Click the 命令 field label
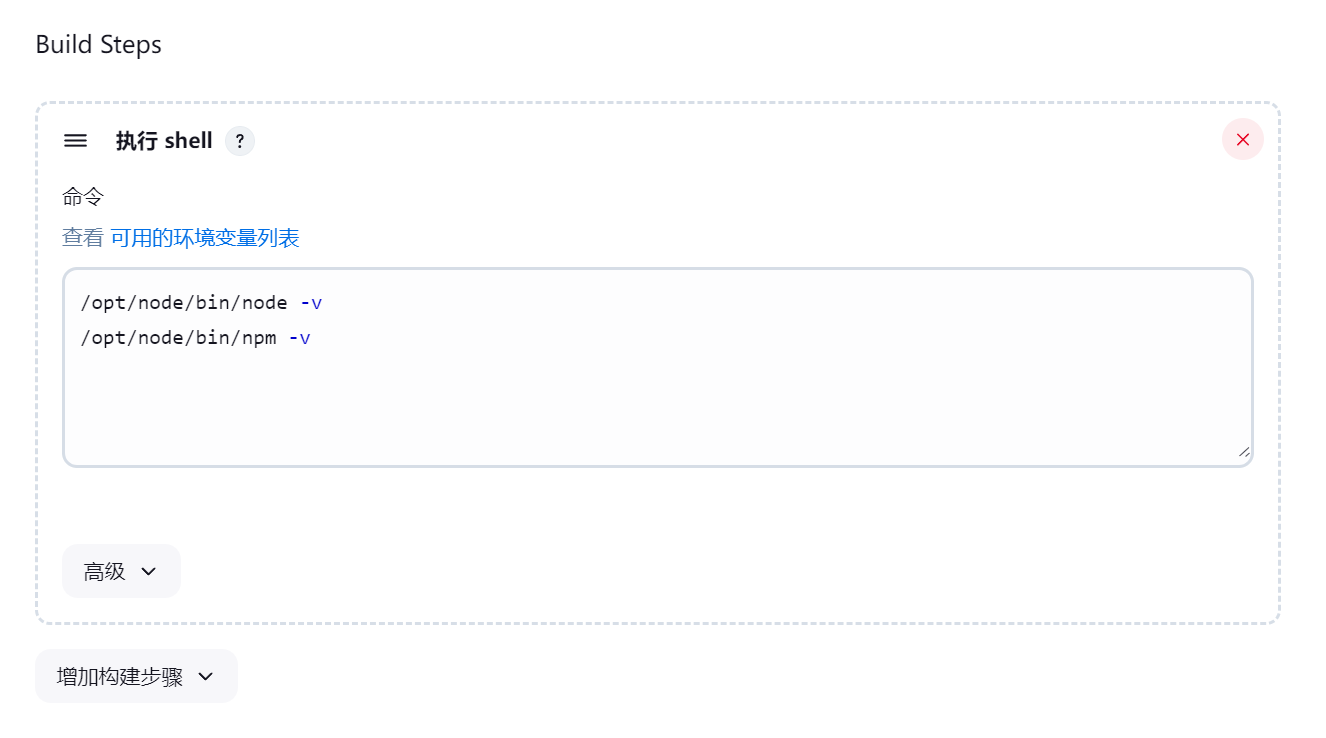 tap(83, 197)
